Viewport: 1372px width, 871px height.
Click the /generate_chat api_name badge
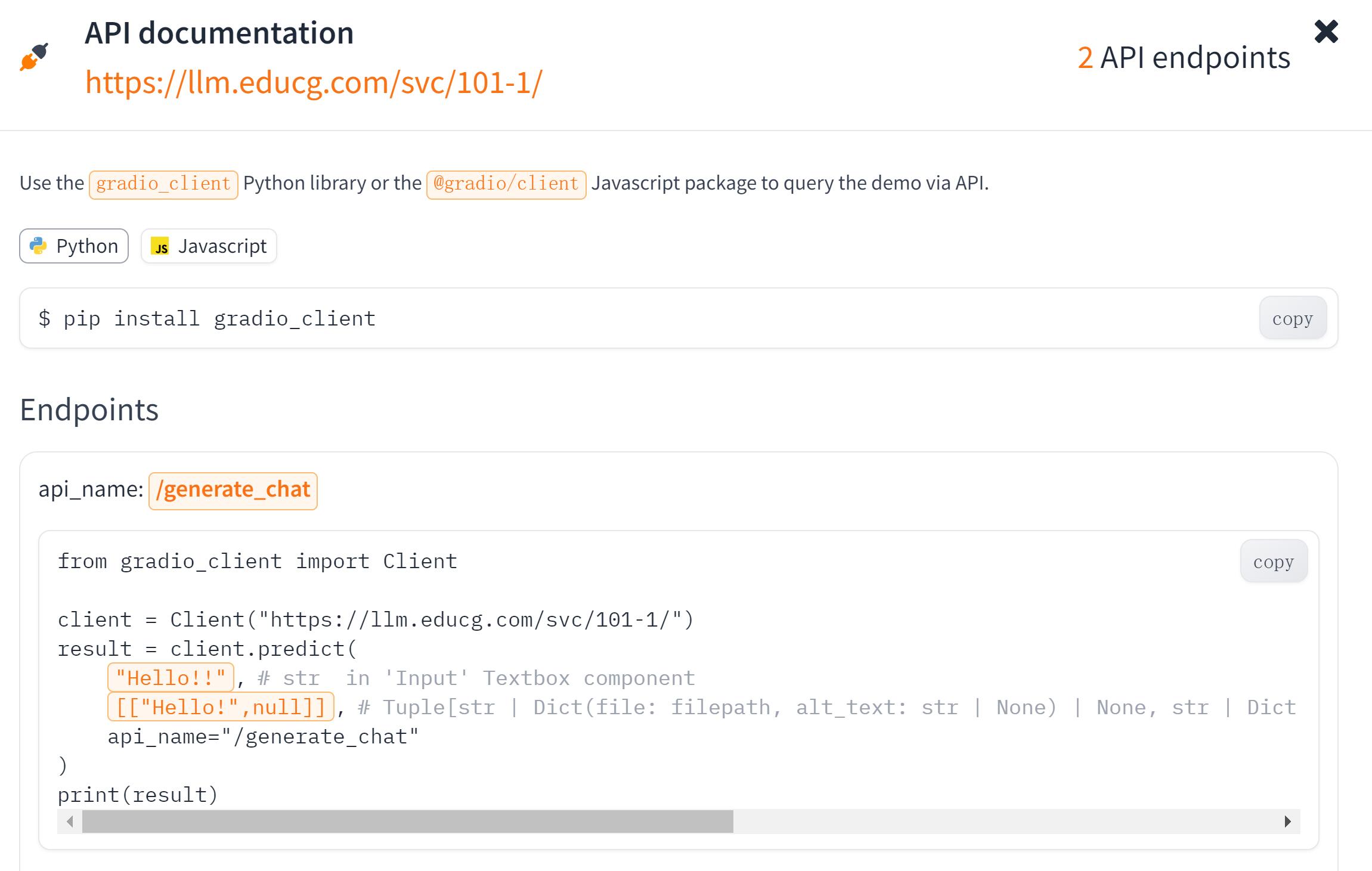233,490
